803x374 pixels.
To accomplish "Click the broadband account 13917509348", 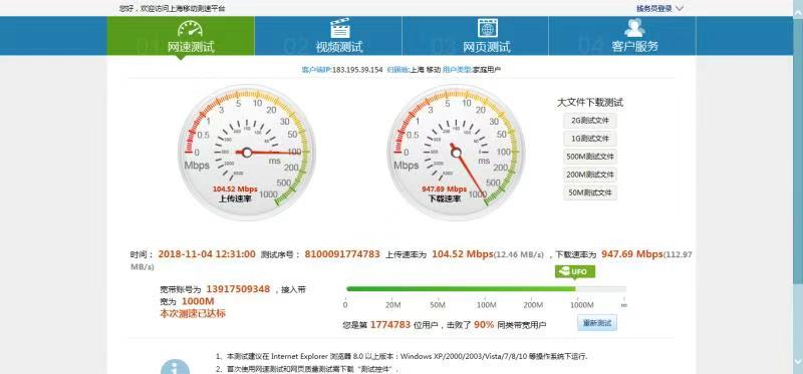I will (238, 289).
